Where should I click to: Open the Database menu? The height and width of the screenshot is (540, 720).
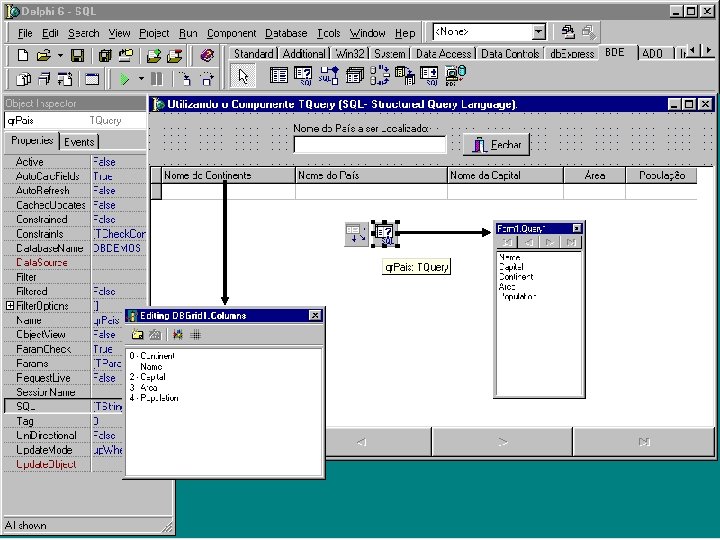(286, 33)
